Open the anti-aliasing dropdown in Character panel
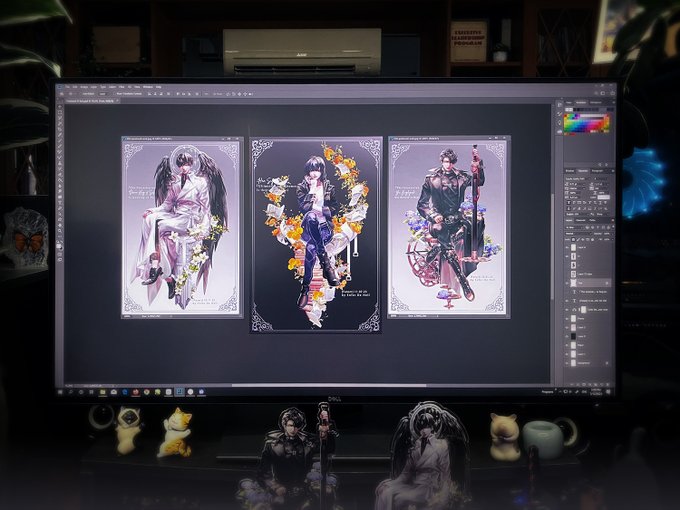This screenshot has width=680, height=510. click(601, 214)
